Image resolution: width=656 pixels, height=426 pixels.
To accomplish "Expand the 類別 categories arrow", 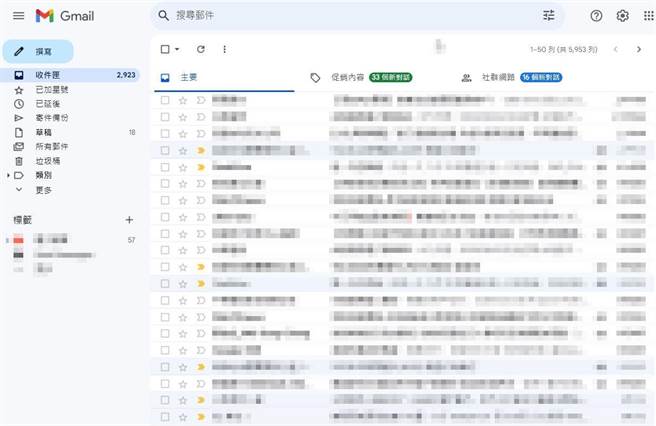I will click(8, 175).
